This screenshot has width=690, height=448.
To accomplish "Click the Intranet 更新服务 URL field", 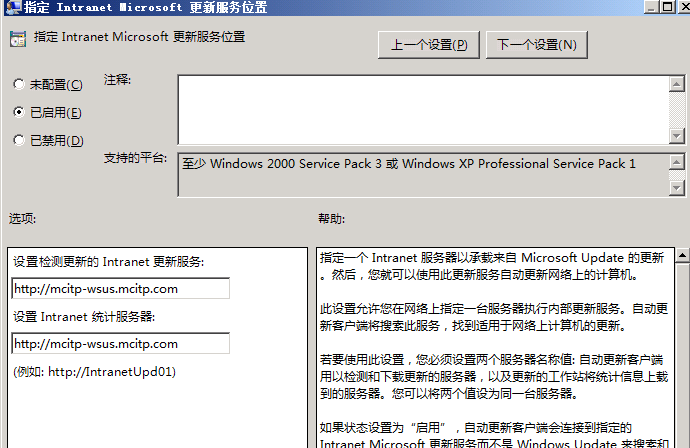I will (x=121, y=289).
